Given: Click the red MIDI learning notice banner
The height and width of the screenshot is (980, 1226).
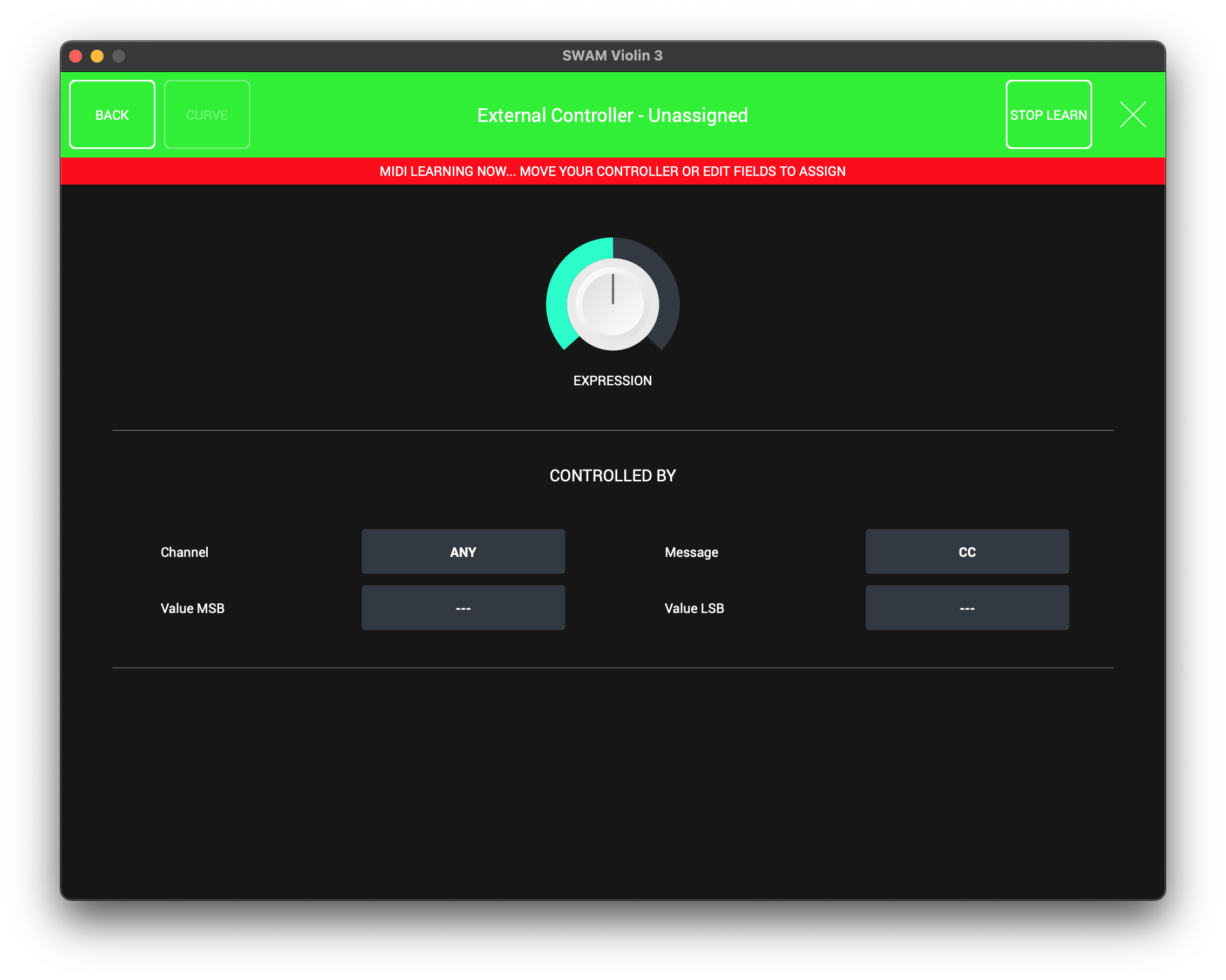Looking at the screenshot, I should [x=612, y=171].
